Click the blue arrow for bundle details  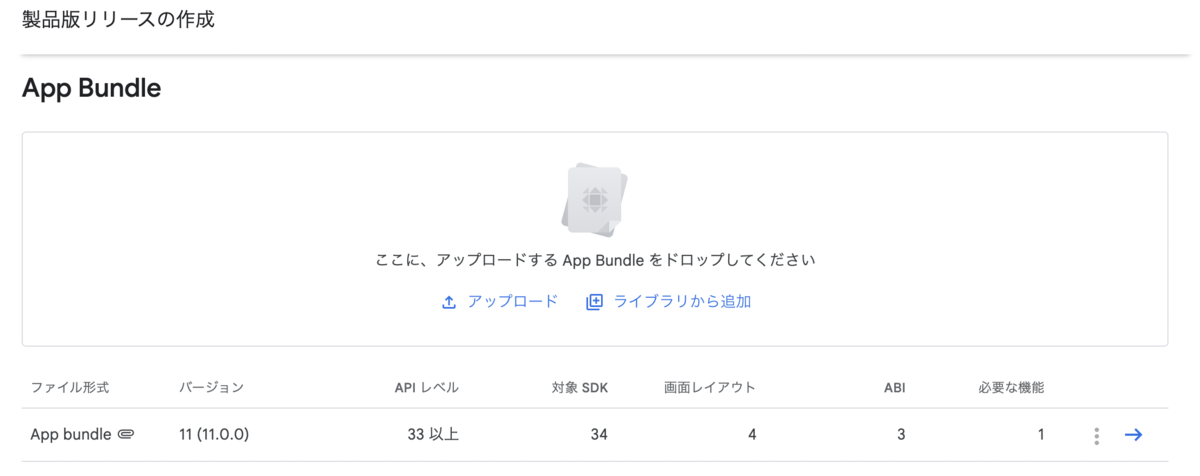(x=1133, y=434)
